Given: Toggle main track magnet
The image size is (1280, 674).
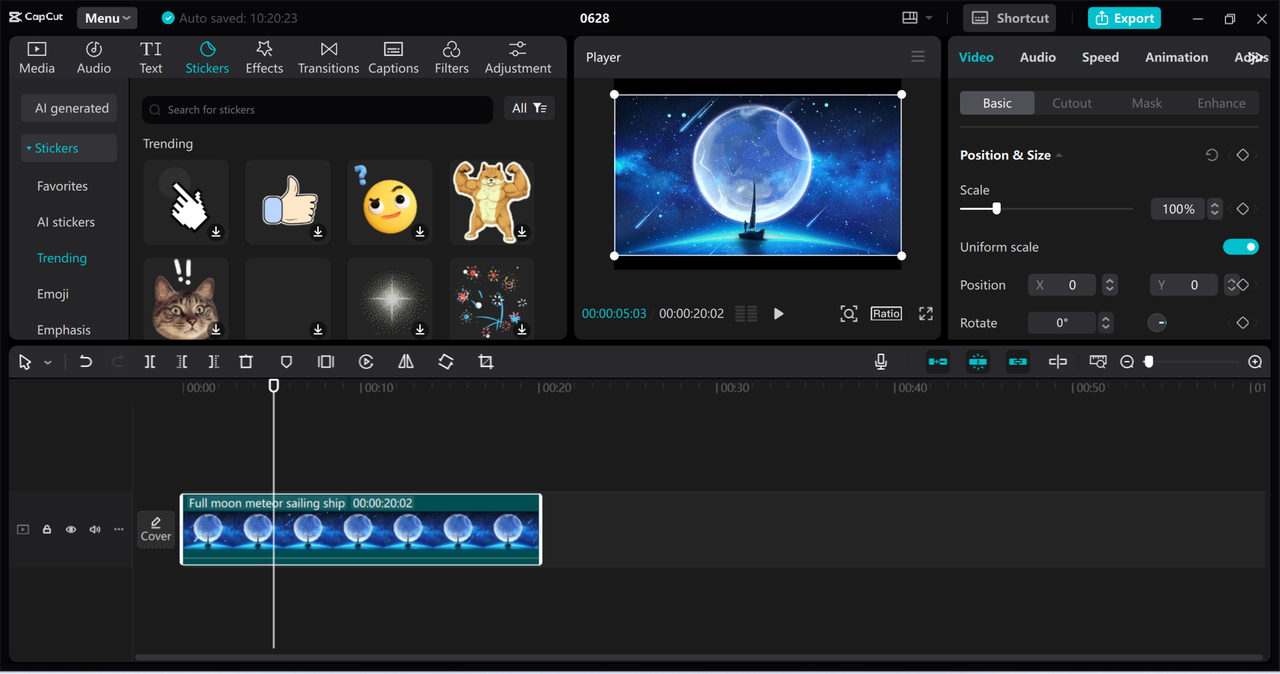Looking at the screenshot, I should point(938,362).
